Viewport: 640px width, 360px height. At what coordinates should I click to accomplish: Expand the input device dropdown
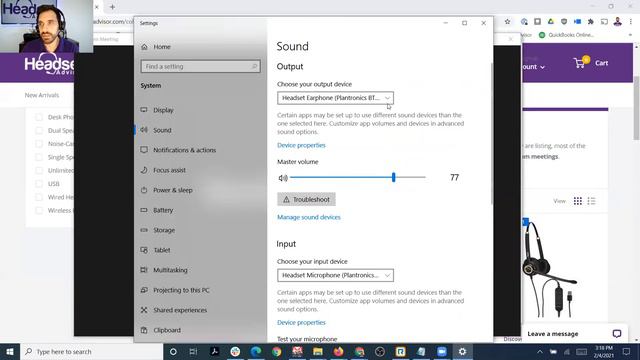pos(336,275)
